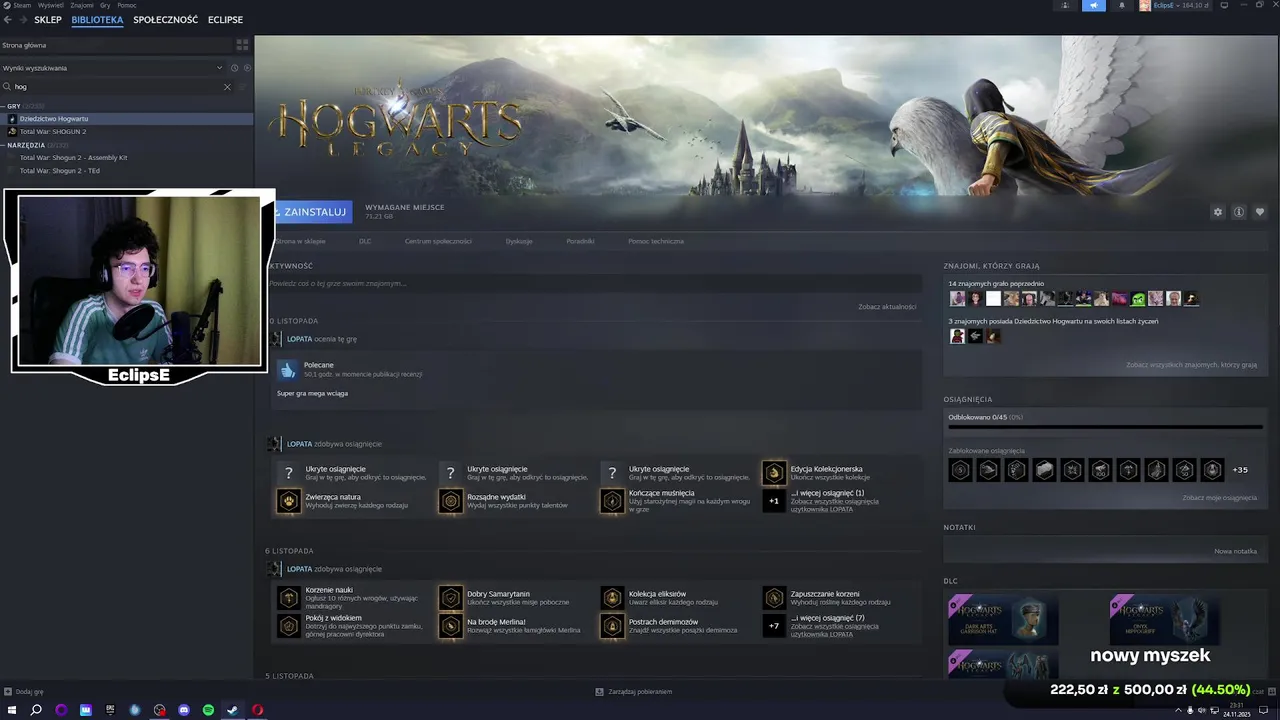Open Kończące muśnięcia achievement icon
Image resolution: width=1280 pixels, height=720 pixels.
coord(612,501)
